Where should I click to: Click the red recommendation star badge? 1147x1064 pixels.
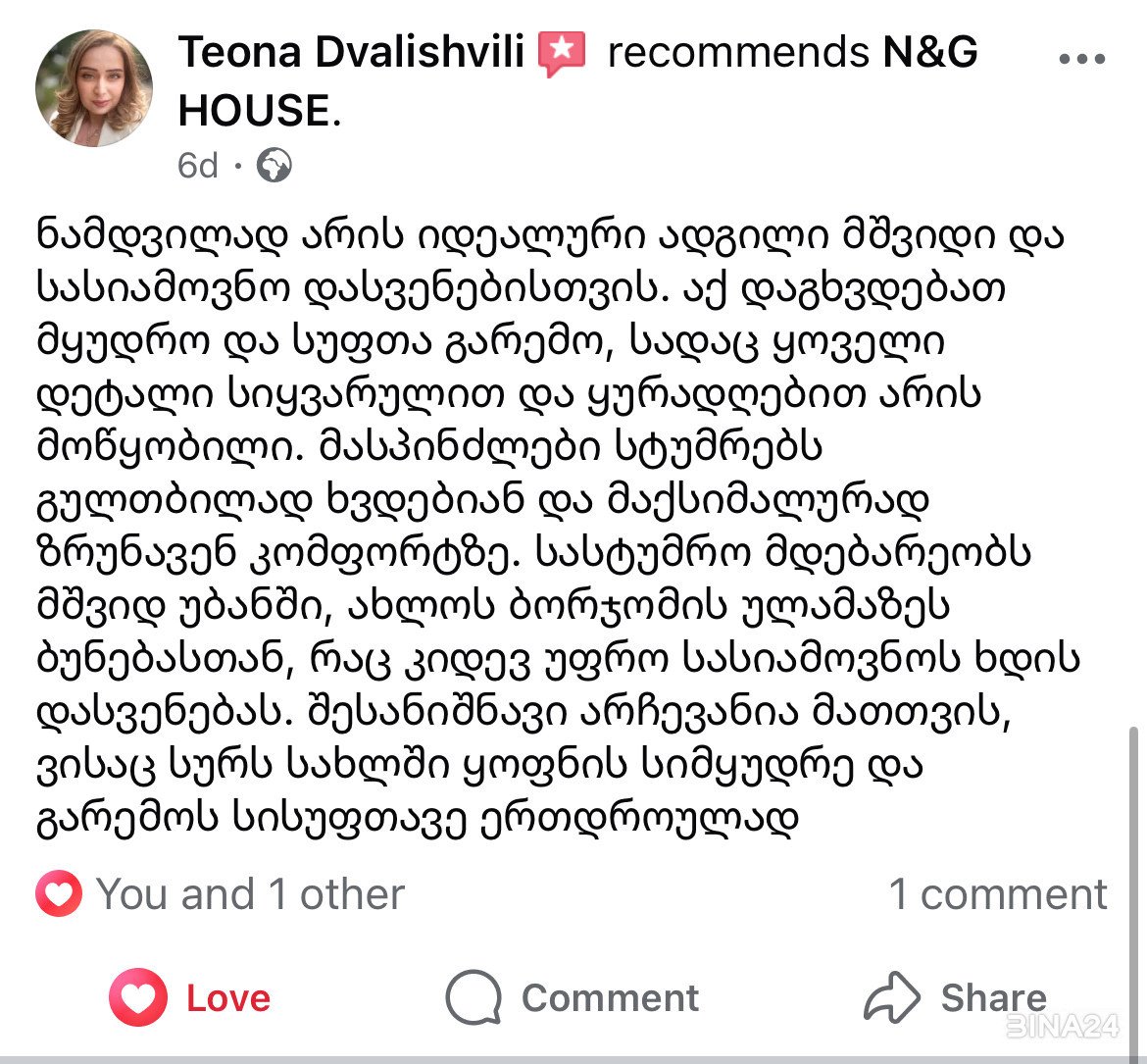pos(561,53)
